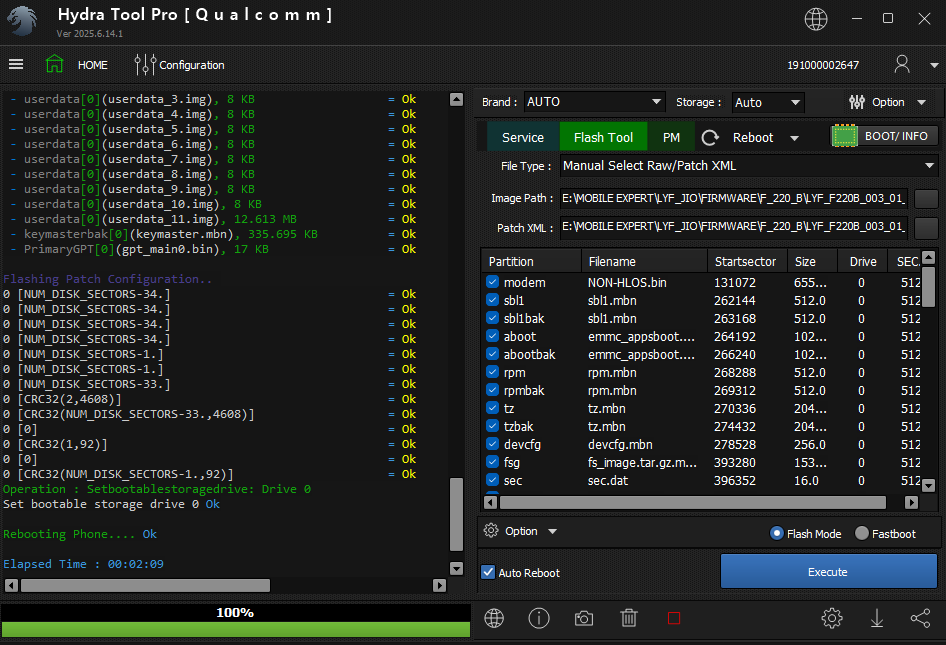
Task: Click log horizontal scroll right arrow
Action: pos(439,585)
